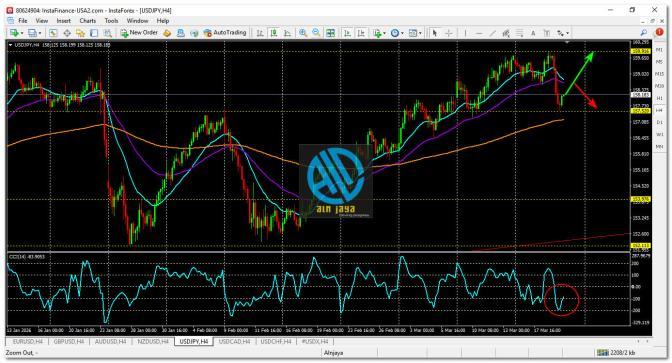
Task: Select the Crosshair tool
Action: [x=449, y=33]
